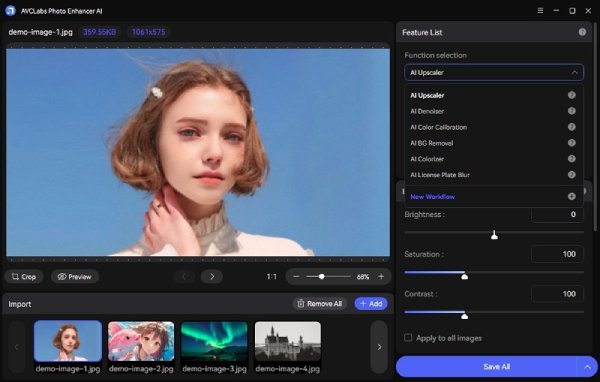Expand the Save All options arrow
This screenshot has width=600, height=382.
(587, 367)
